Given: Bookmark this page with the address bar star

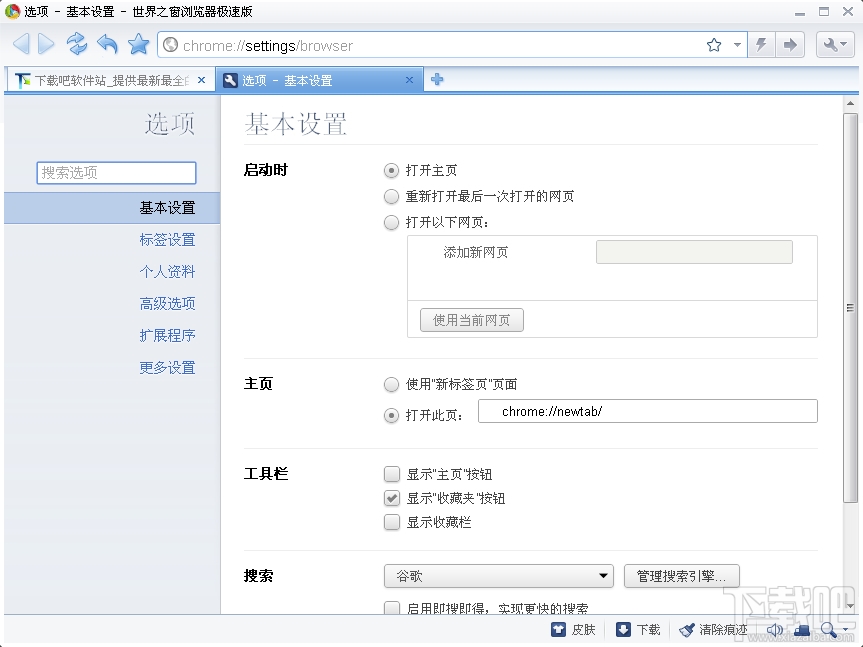Looking at the screenshot, I should pyautogui.click(x=714, y=45).
